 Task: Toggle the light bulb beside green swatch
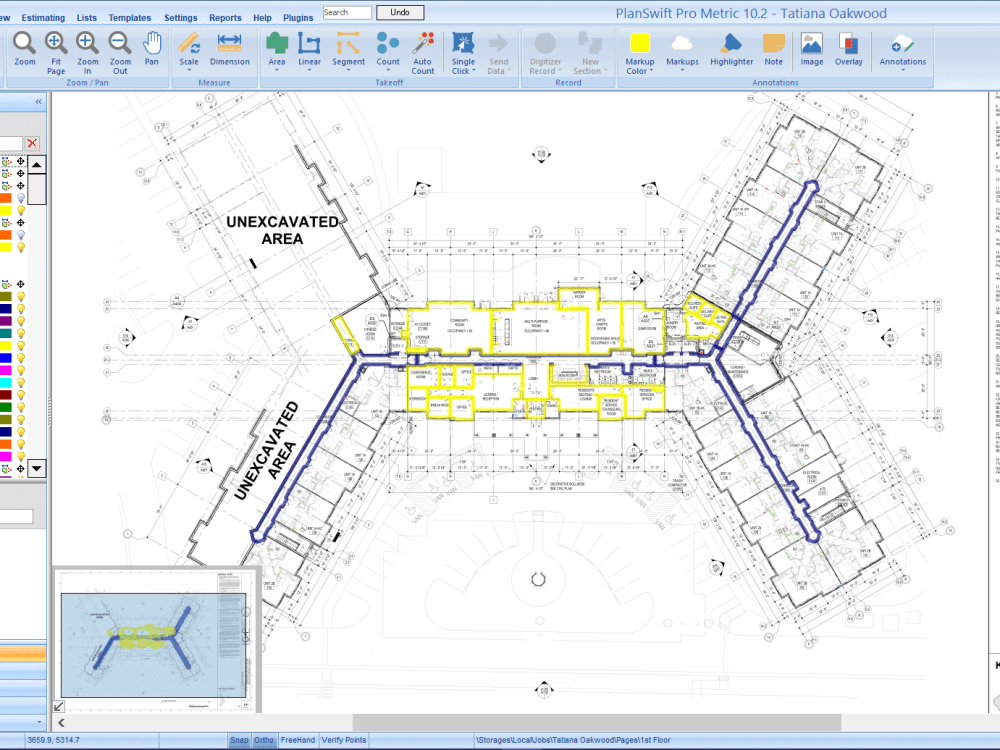click(20, 407)
